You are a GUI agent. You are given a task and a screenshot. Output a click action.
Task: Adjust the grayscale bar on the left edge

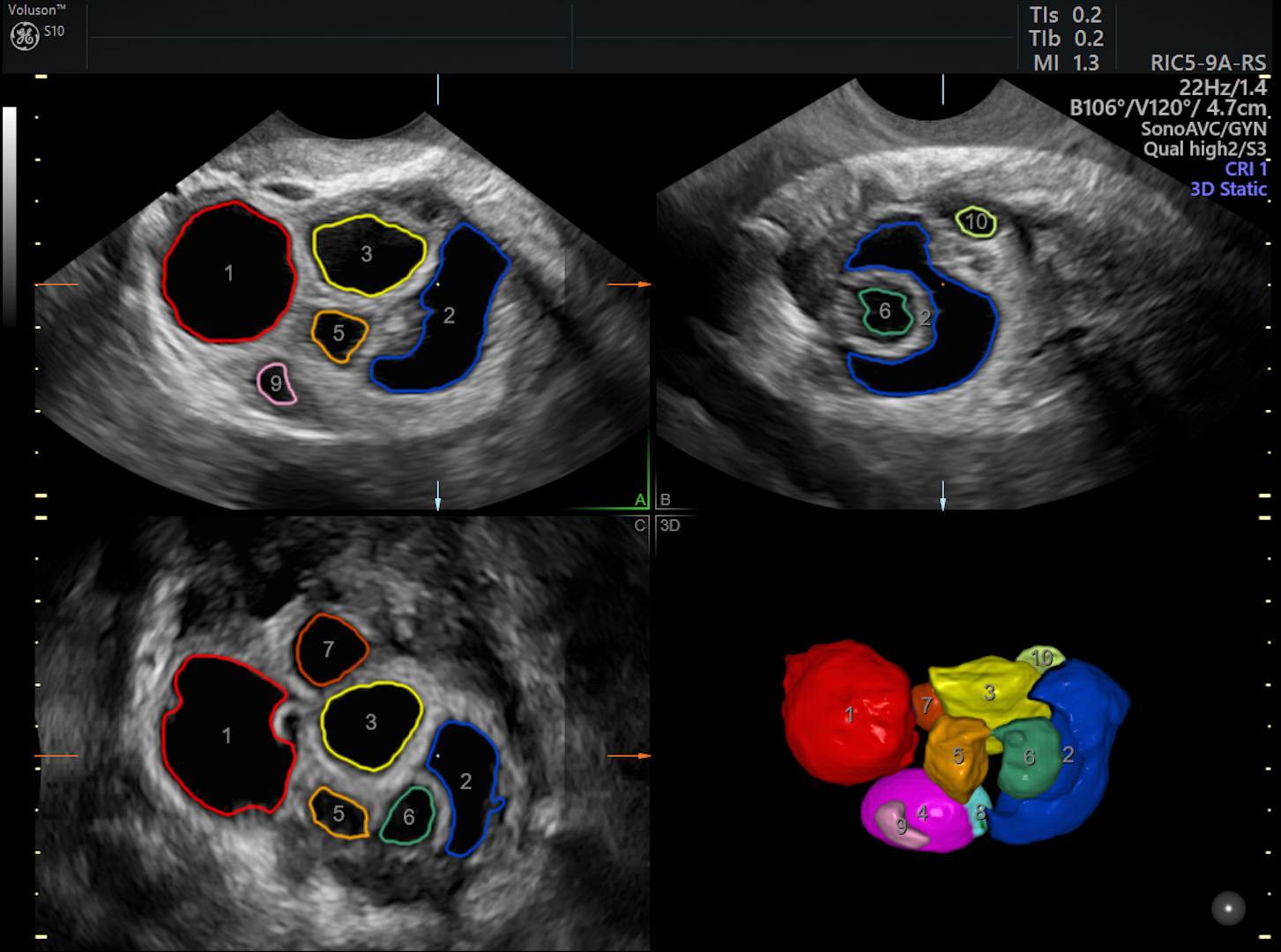(11, 212)
